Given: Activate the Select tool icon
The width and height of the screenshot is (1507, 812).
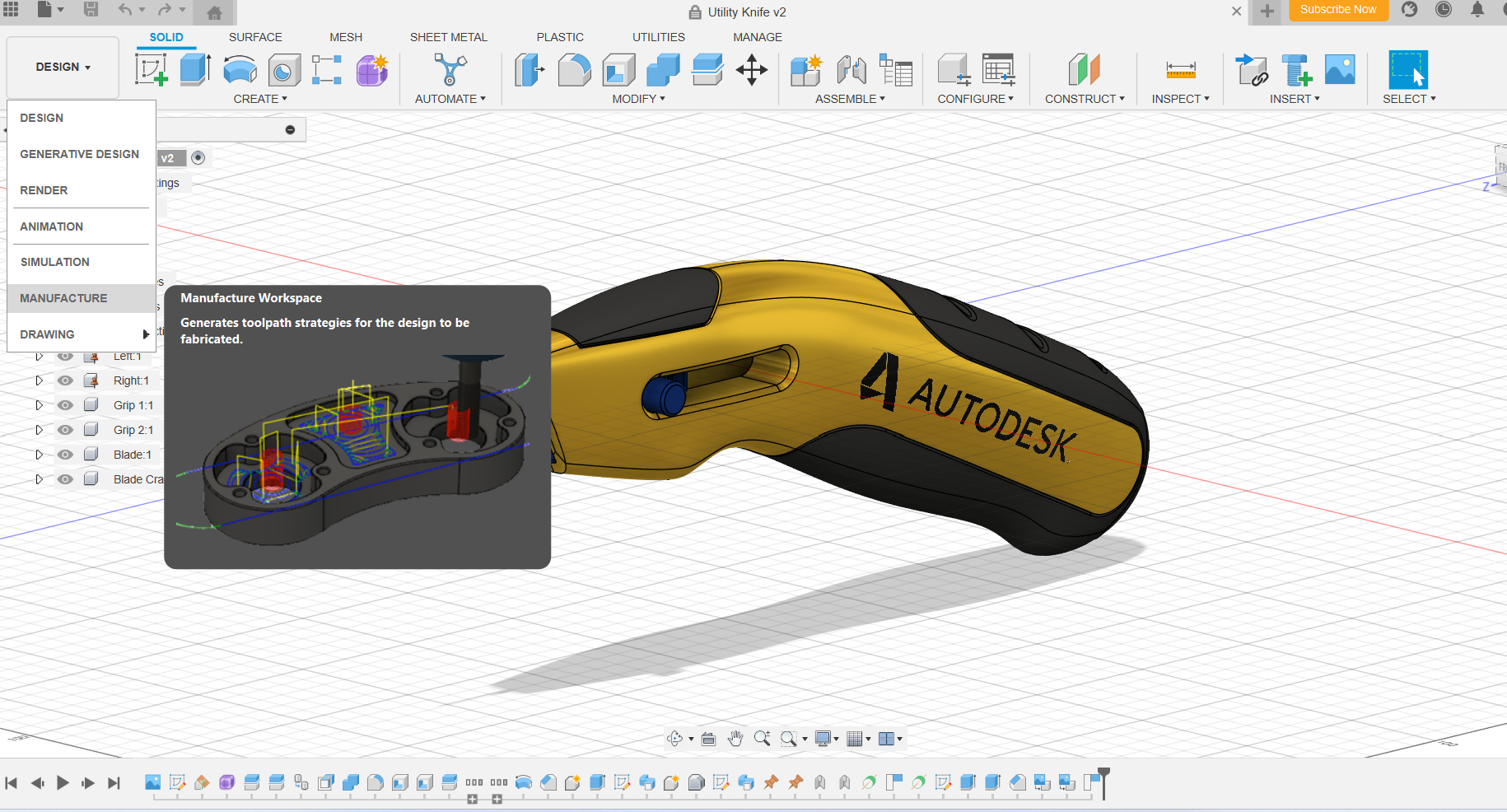Looking at the screenshot, I should coord(1407,70).
